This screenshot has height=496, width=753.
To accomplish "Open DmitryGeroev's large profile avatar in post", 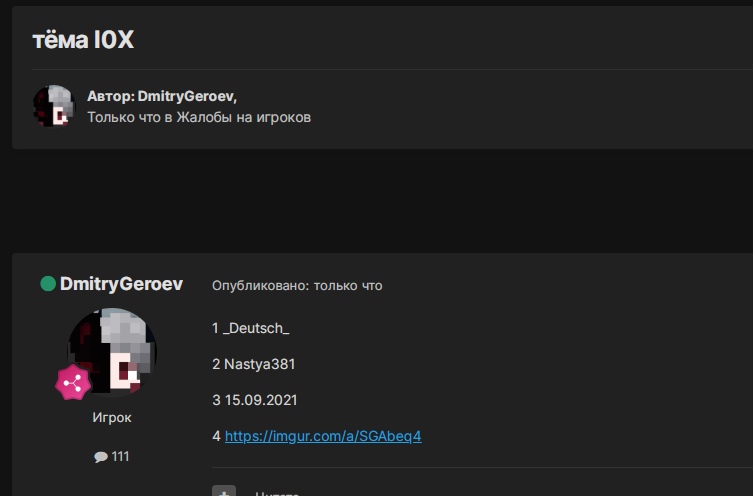I will click(112, 350).
